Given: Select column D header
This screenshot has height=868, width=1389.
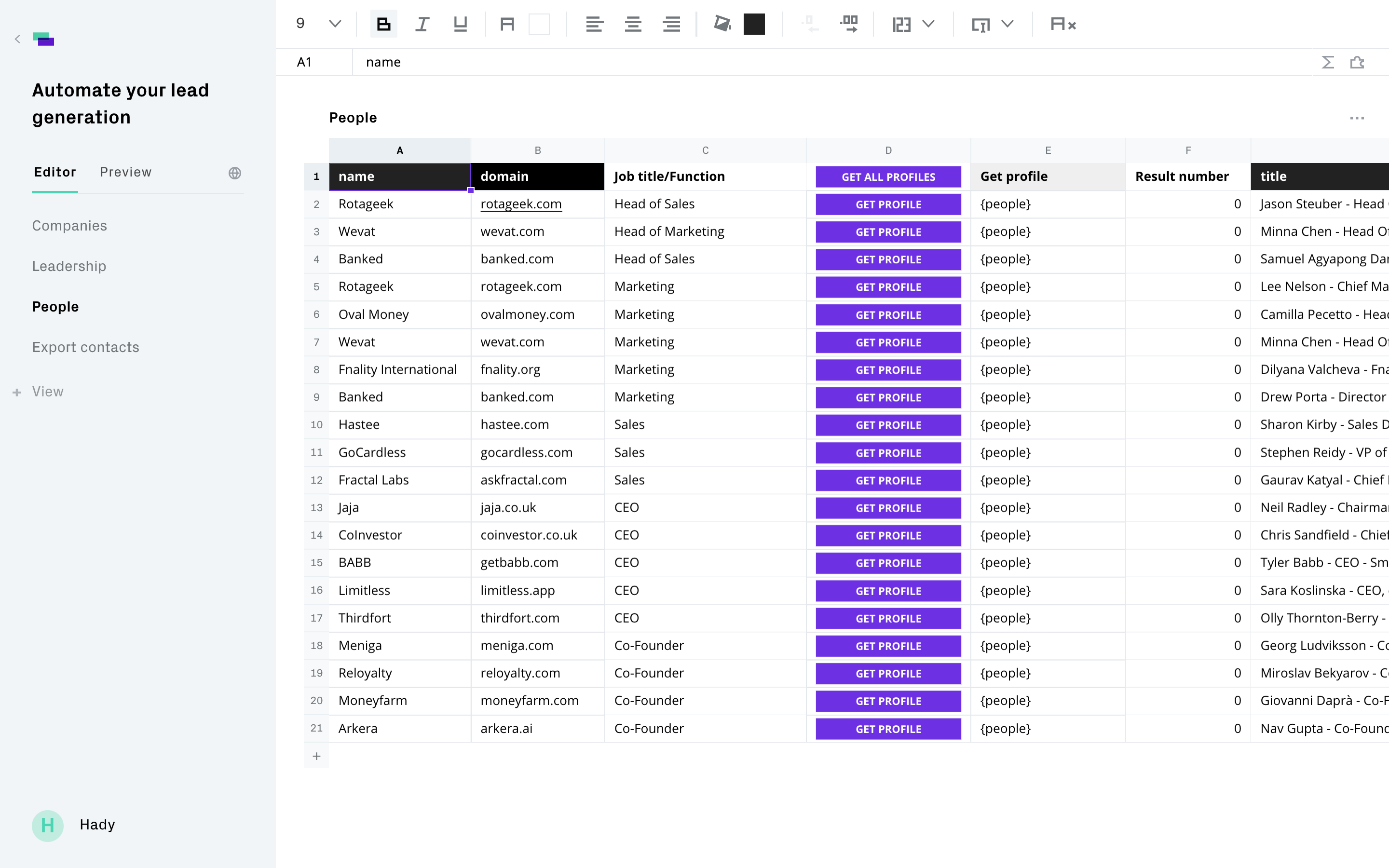Looking at the screenshot, I should click(888, 150).
